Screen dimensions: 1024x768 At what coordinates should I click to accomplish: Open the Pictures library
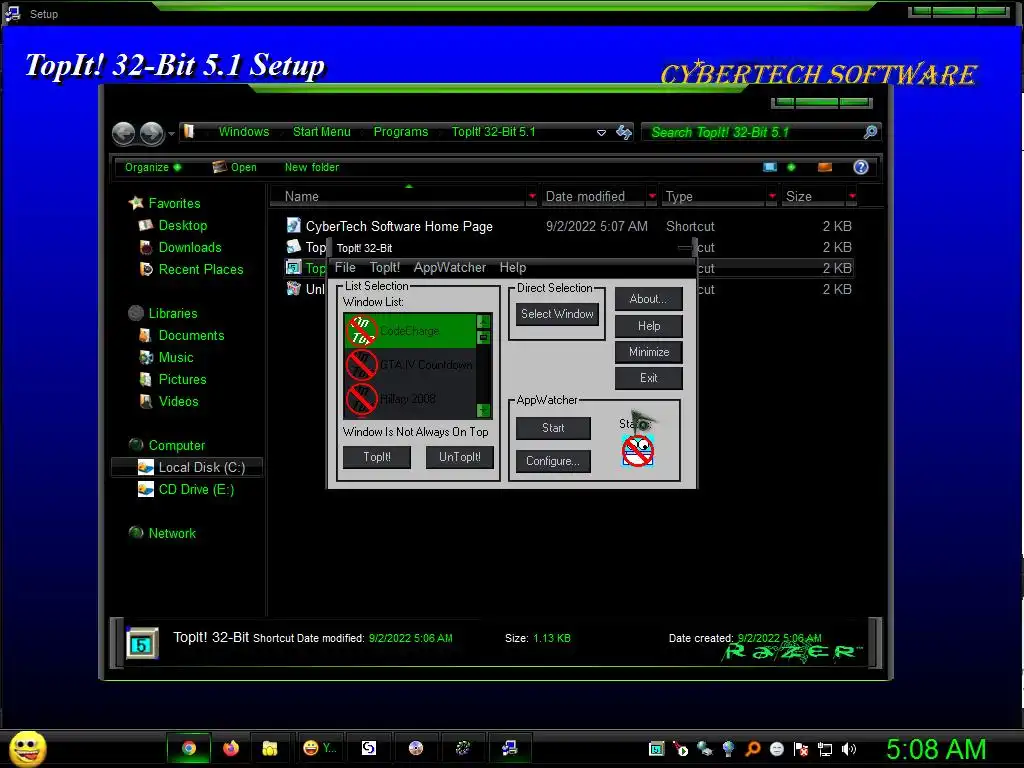click(x=182, y=379)
